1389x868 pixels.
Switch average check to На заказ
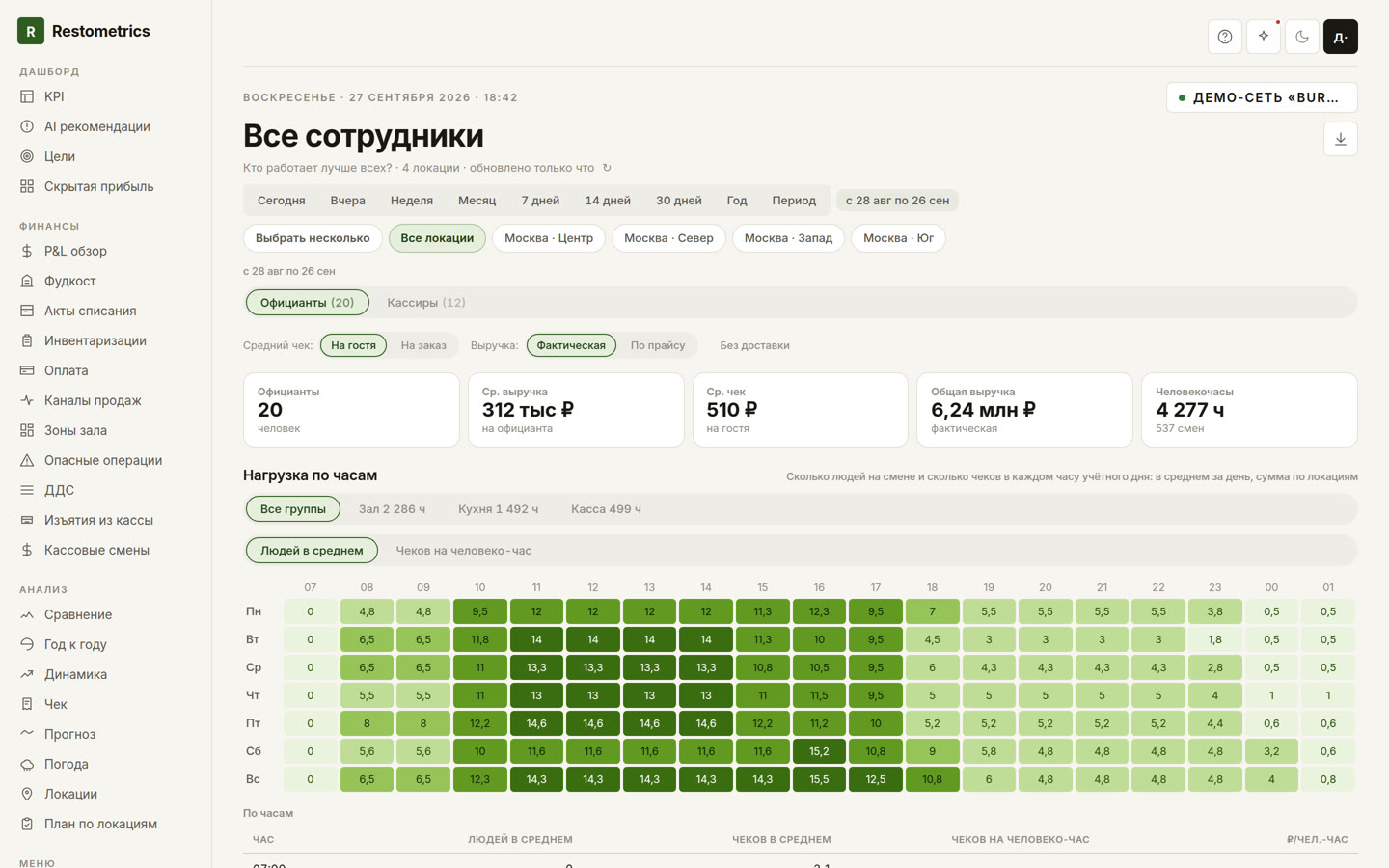pyautogui.click(x=423, y=345)
